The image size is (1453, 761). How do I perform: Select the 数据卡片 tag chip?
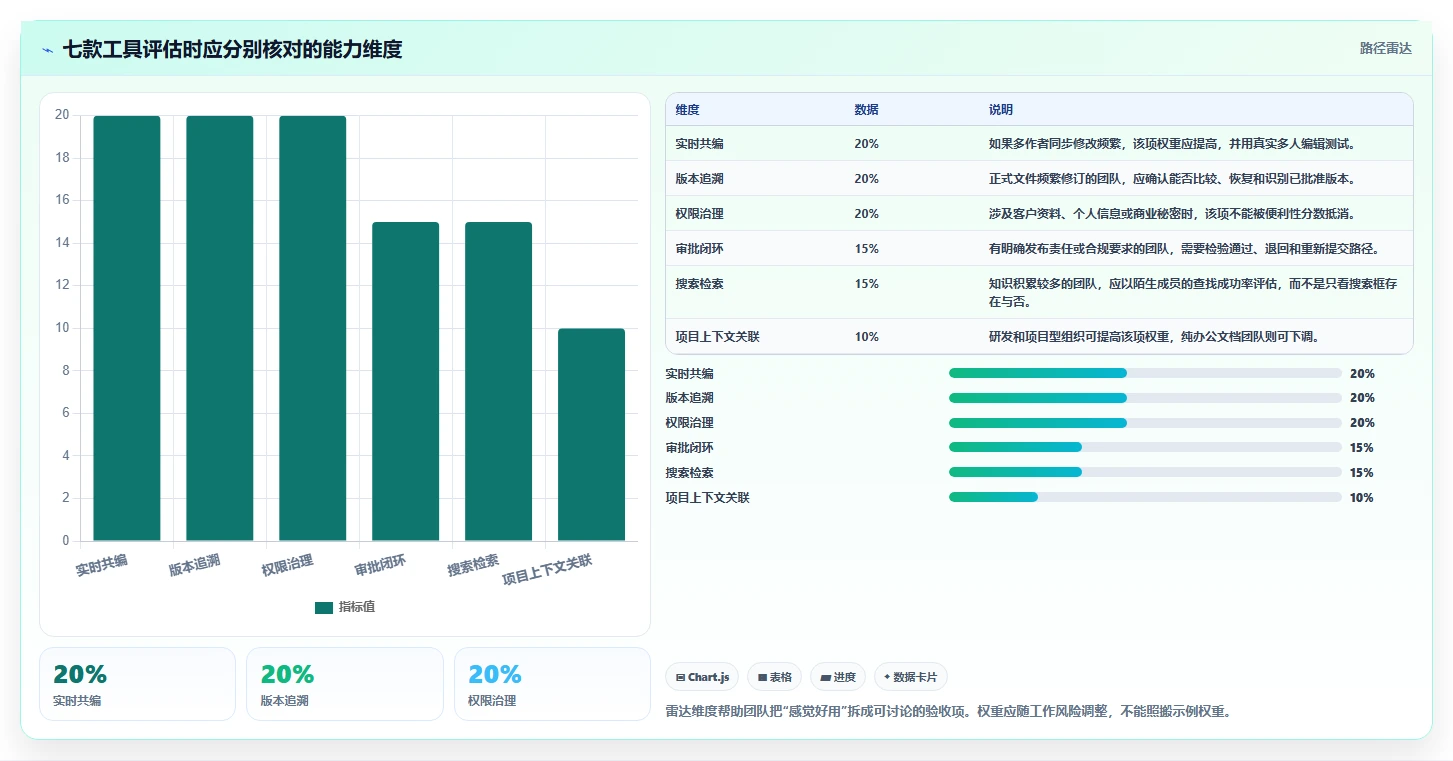911,677
